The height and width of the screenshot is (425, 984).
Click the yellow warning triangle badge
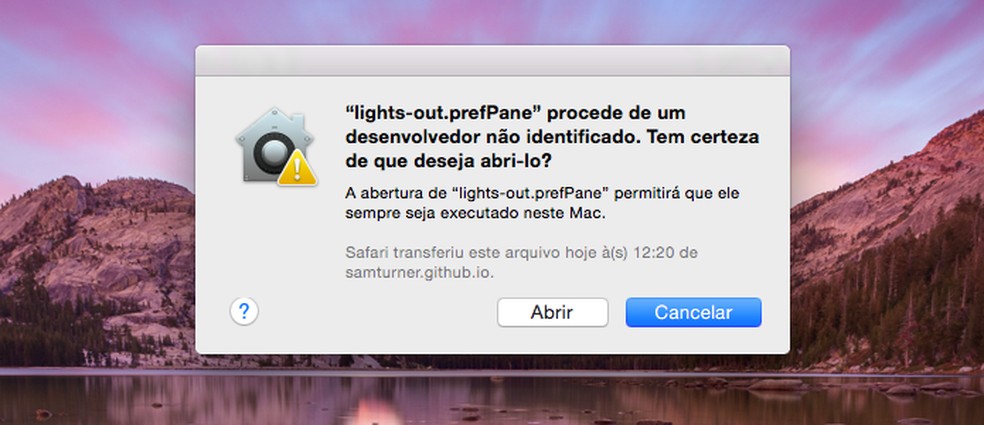click(297, 169)
